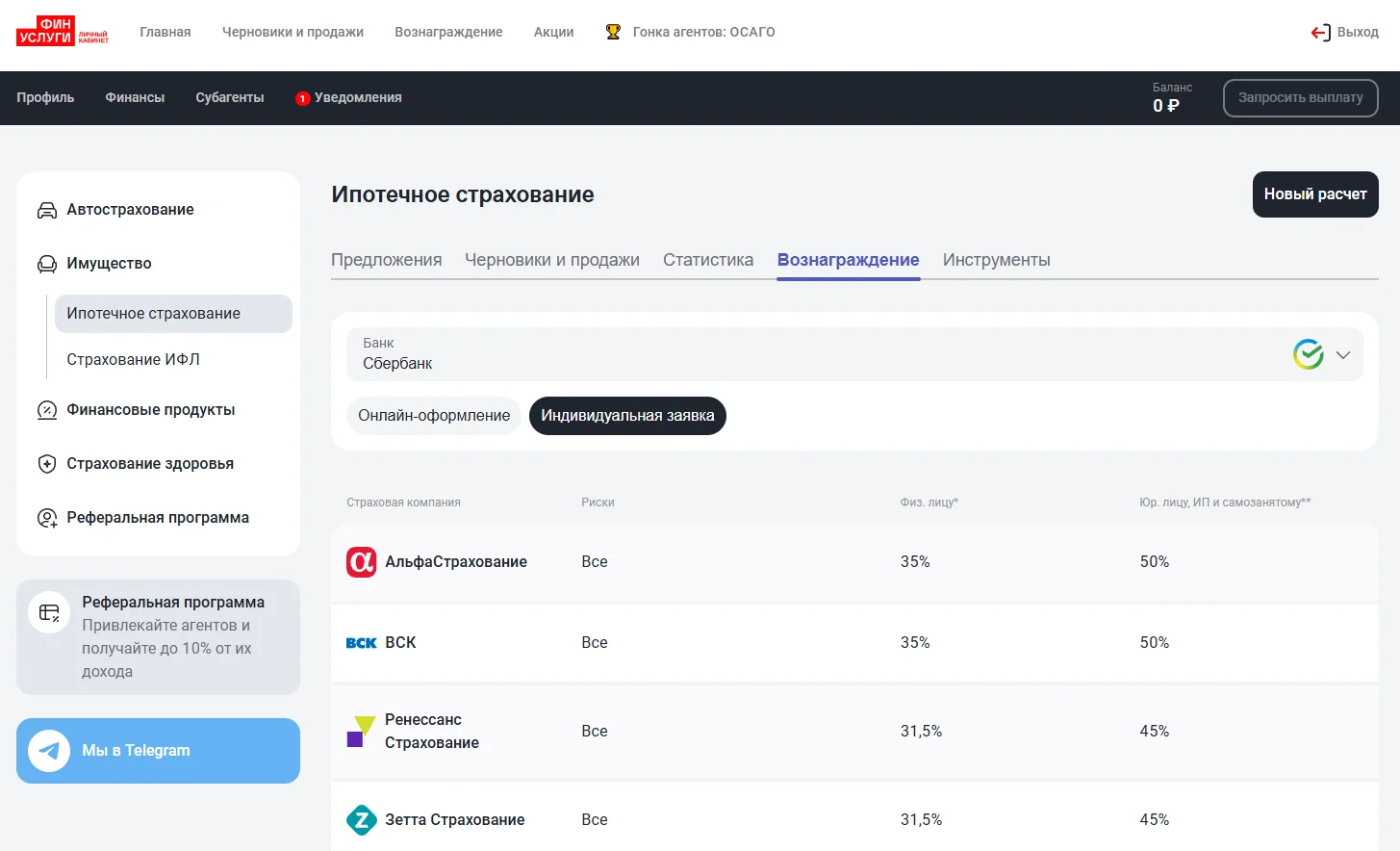Click the Запросить выплату button

[x=1301, y=98]
